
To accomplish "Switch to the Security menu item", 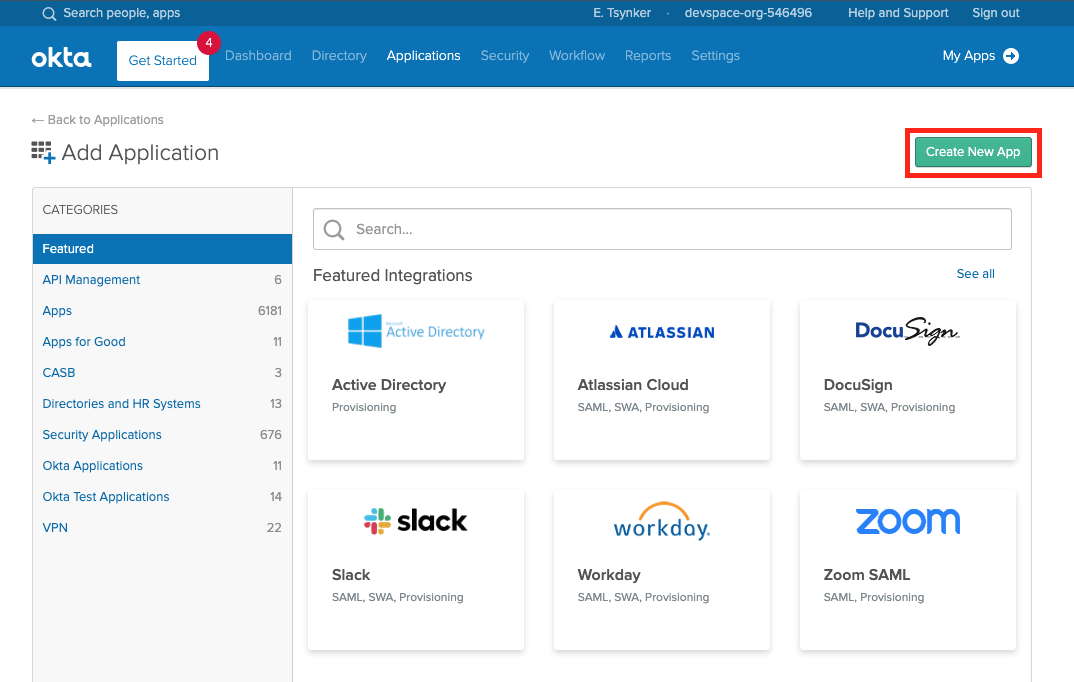I will [x=505, y=56].
